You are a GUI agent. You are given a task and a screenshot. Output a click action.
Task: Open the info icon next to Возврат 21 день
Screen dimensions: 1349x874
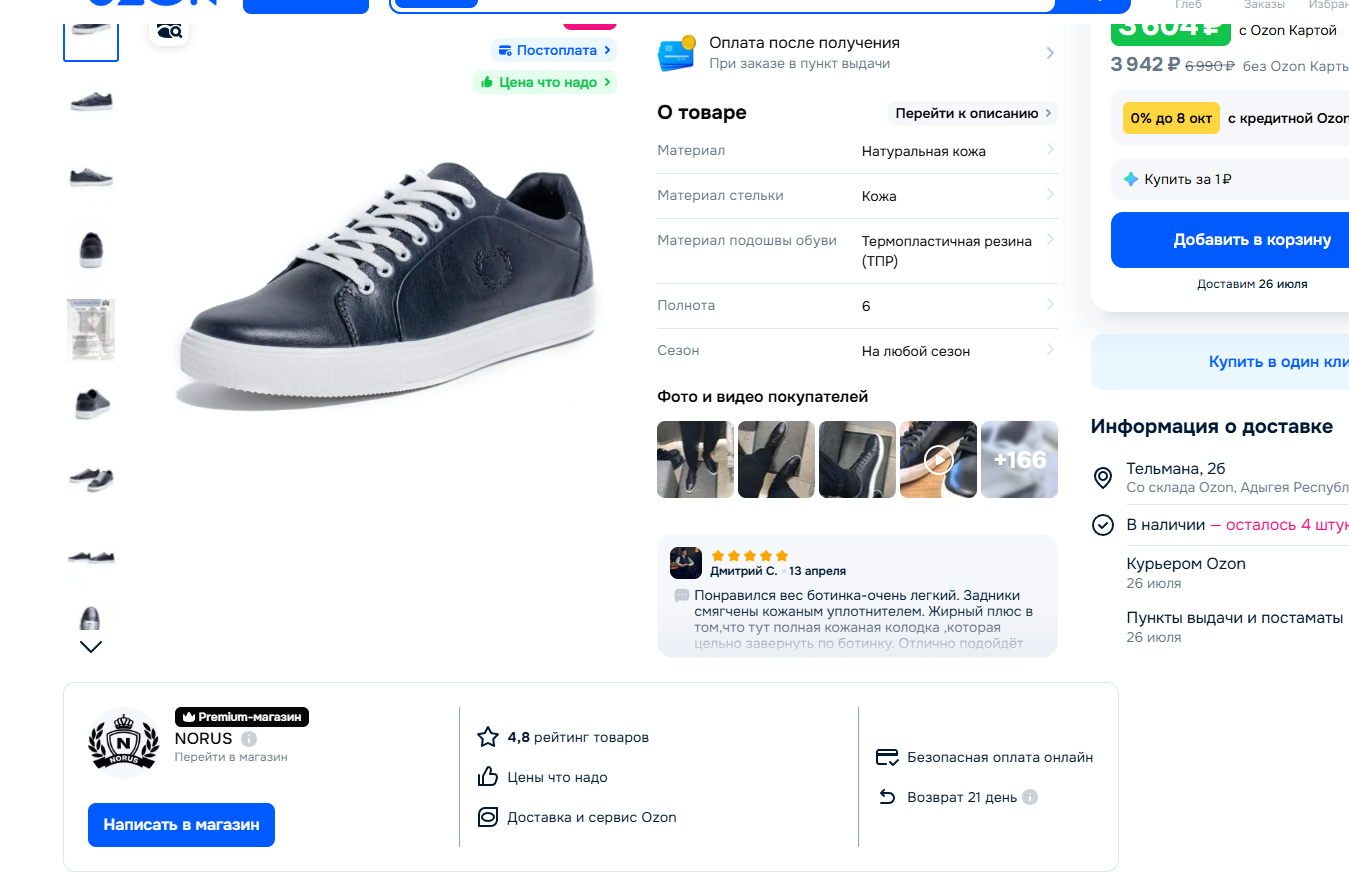tap(1030, 797)
